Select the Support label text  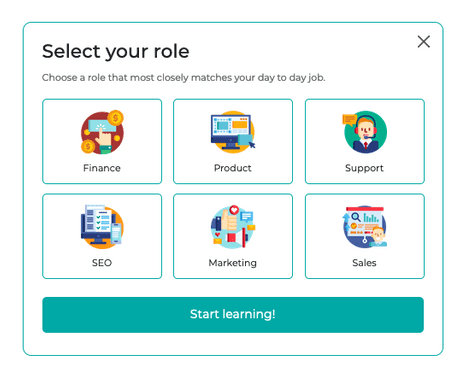(x=364, y=168)
